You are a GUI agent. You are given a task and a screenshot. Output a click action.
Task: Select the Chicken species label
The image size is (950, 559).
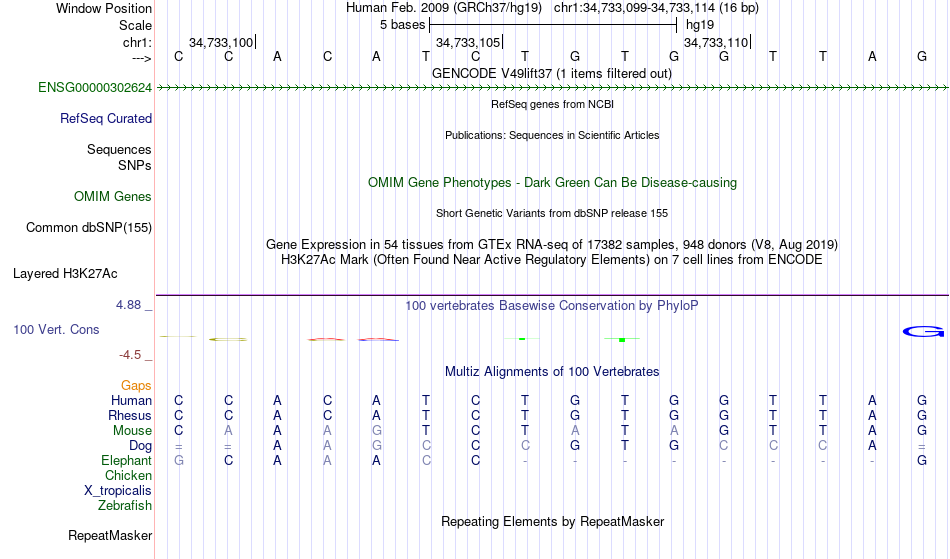[128, 475]
